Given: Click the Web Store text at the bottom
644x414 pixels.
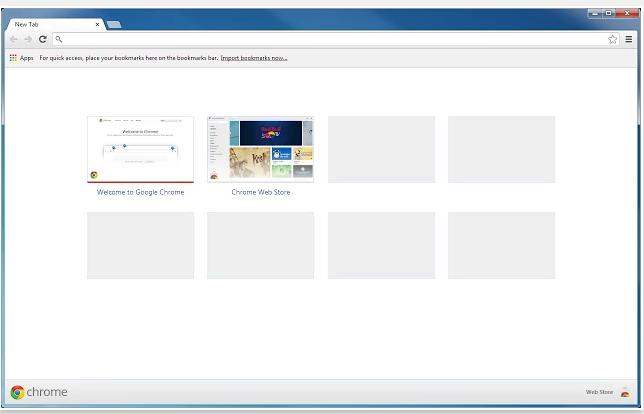Looking at the screenshot, I should [599, 392].
